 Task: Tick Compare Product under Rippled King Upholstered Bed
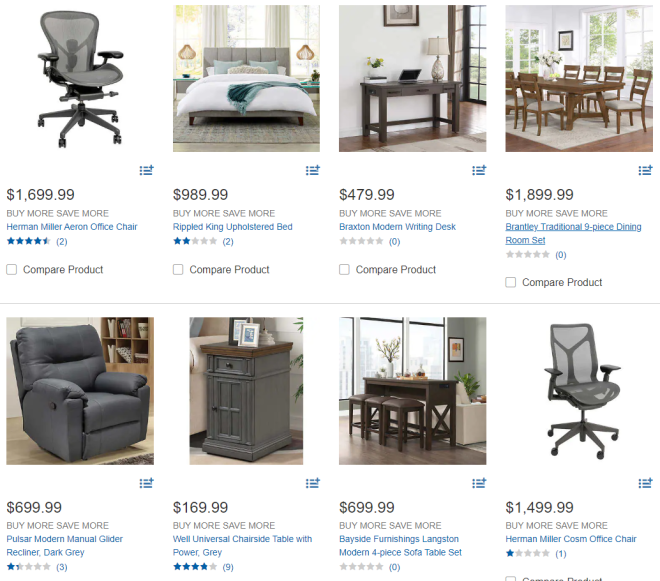pyautogui.click(x=178, y=269)
